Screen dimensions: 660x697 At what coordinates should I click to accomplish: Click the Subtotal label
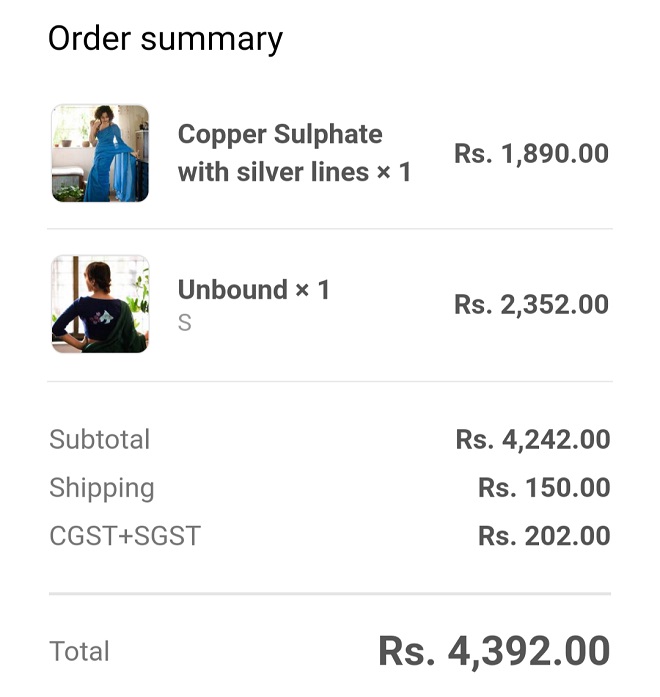pyautogui.click(x=99, y=440)
